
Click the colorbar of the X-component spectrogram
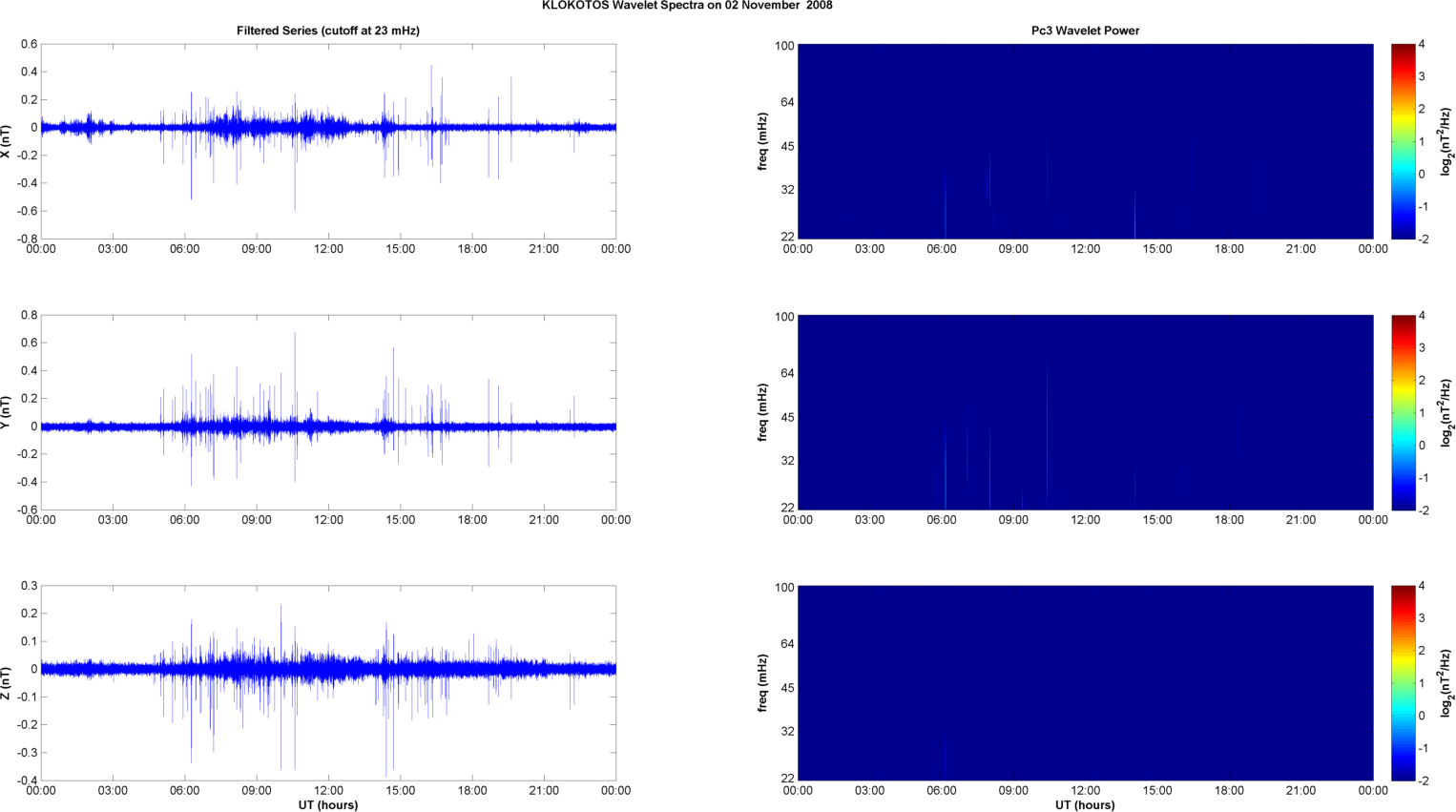pyautogui.click(x=1403, y=141)
